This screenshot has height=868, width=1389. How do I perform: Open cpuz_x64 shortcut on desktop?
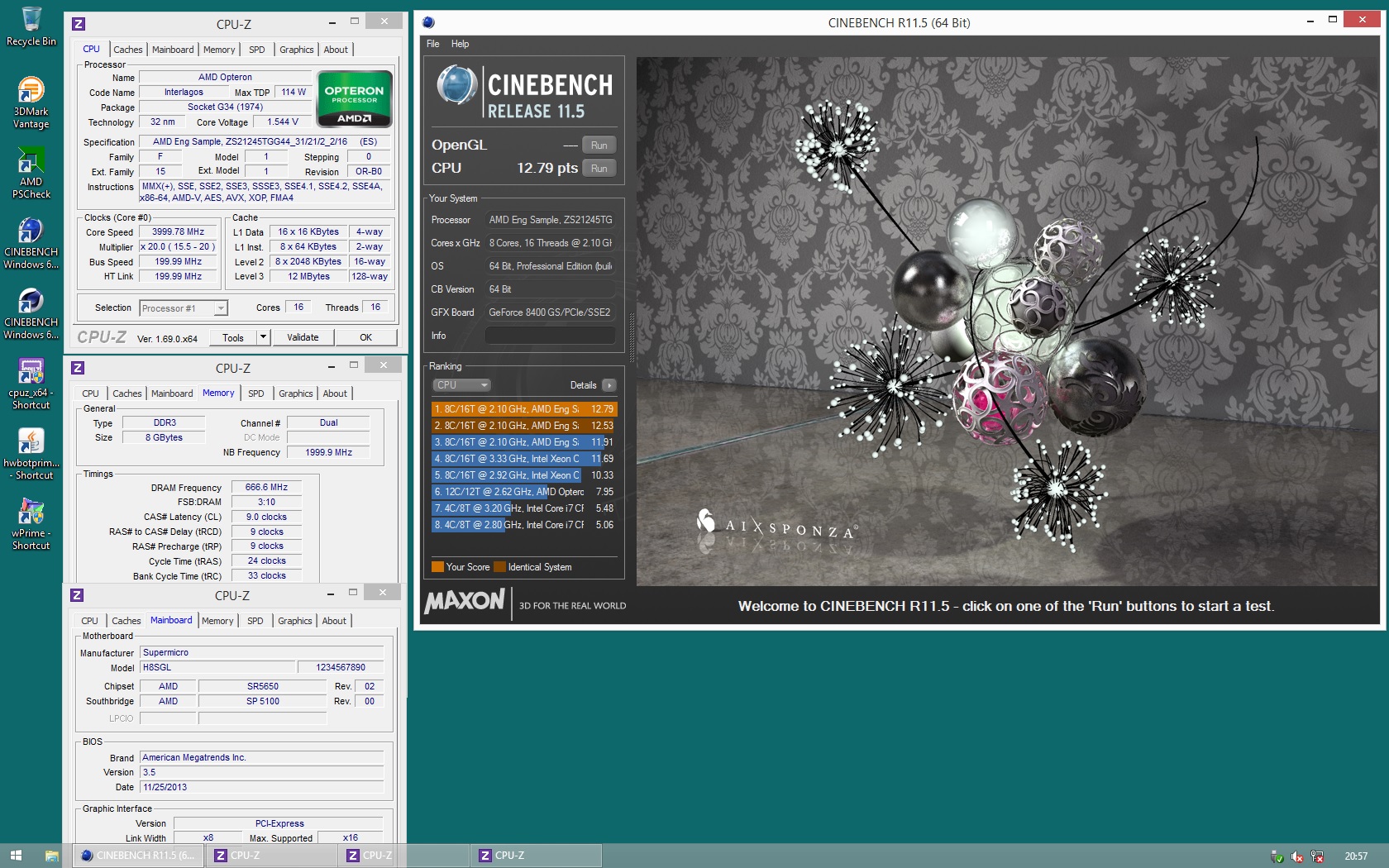31,384
